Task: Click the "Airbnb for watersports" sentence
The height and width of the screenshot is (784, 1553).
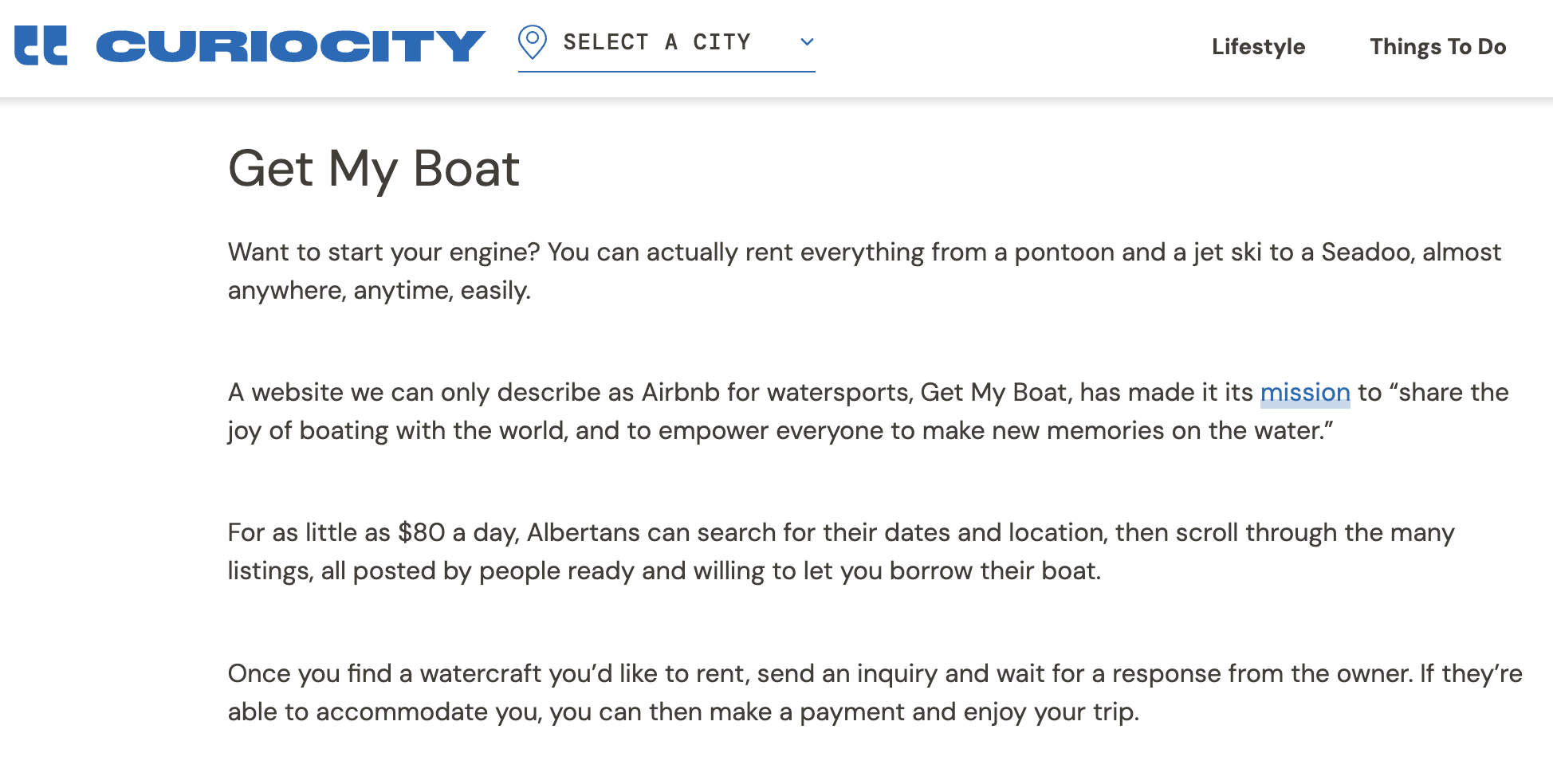Action: (868, 411)
